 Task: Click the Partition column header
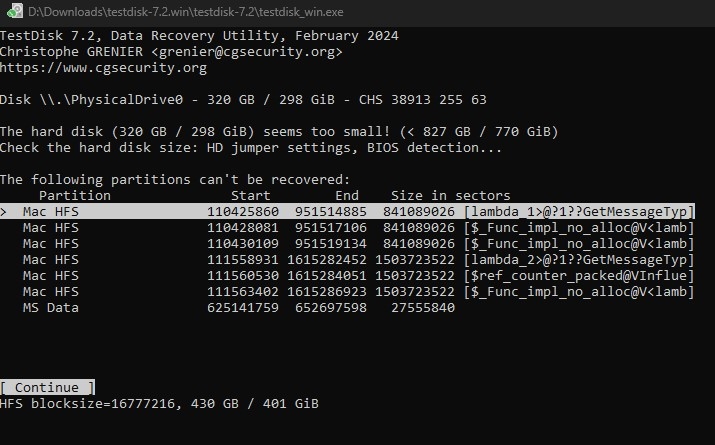[x=75, y=196]
